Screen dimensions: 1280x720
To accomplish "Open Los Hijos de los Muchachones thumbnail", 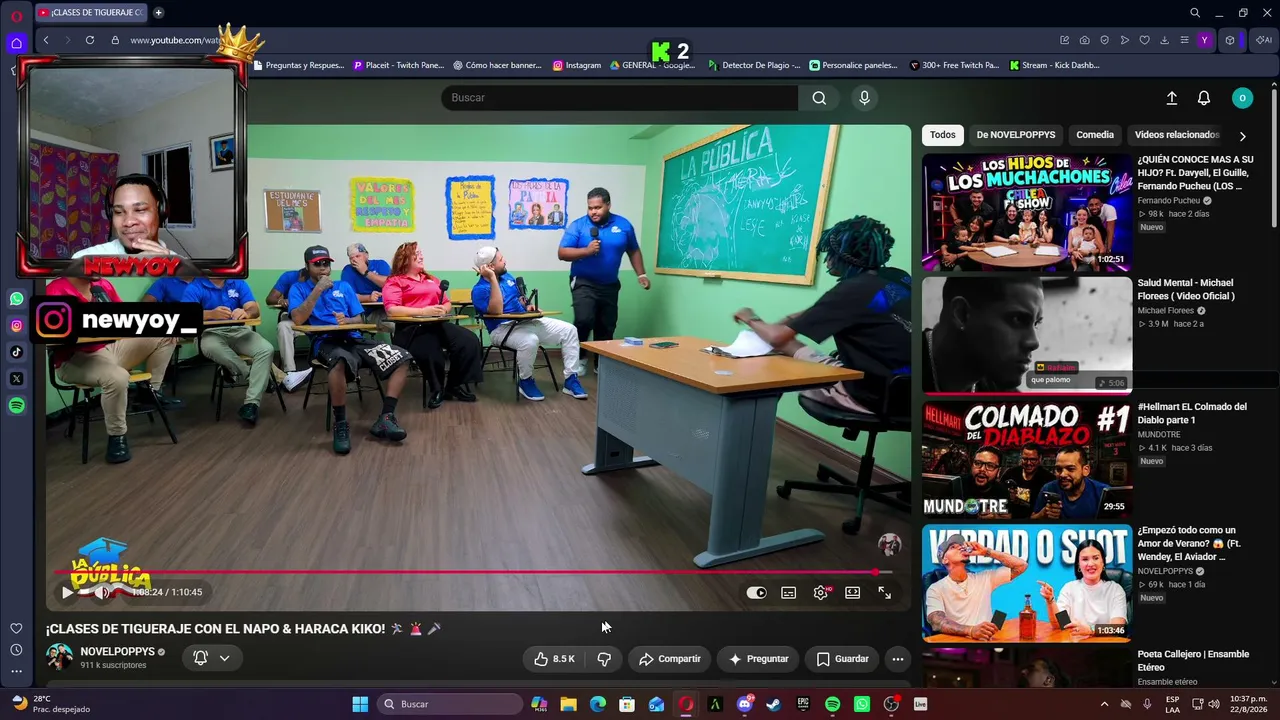I will pyautogui.click(x=1027, y=212).
